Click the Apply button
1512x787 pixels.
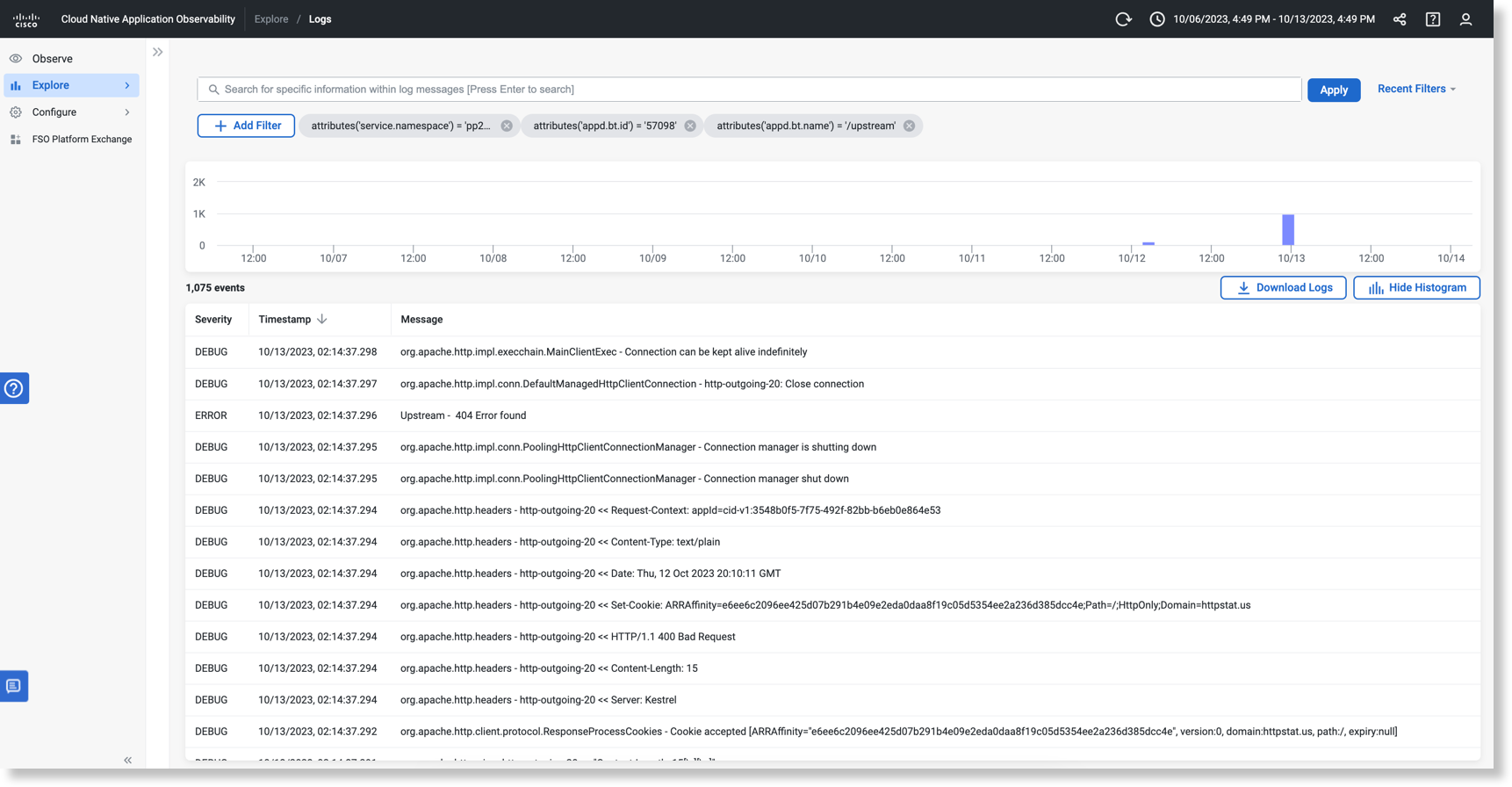1334,90
